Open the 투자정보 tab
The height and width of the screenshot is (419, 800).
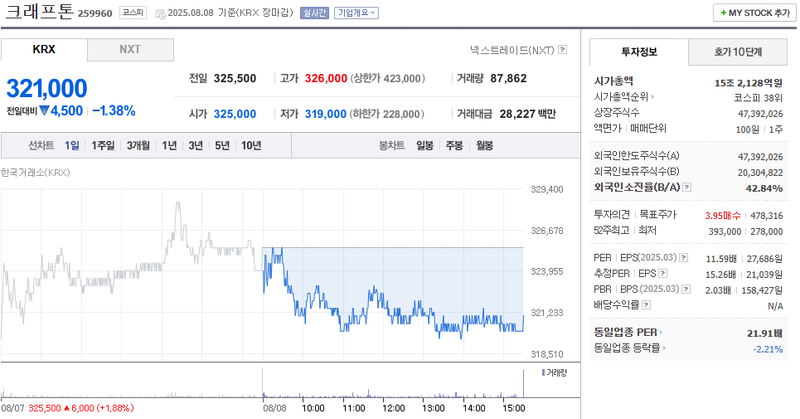pos(639,52)
